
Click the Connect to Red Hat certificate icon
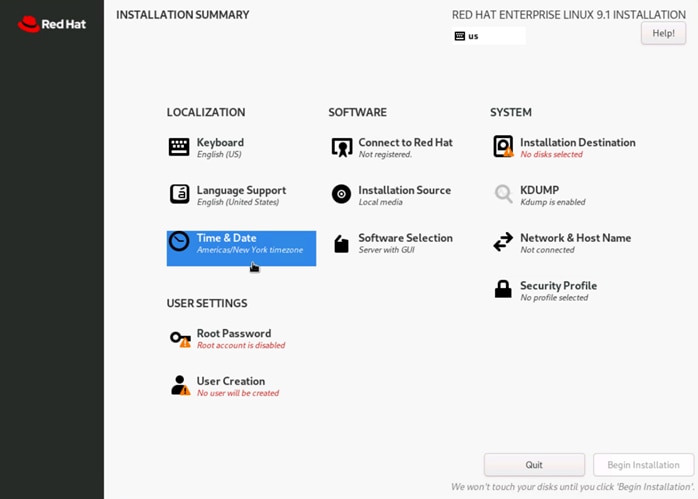341,147
